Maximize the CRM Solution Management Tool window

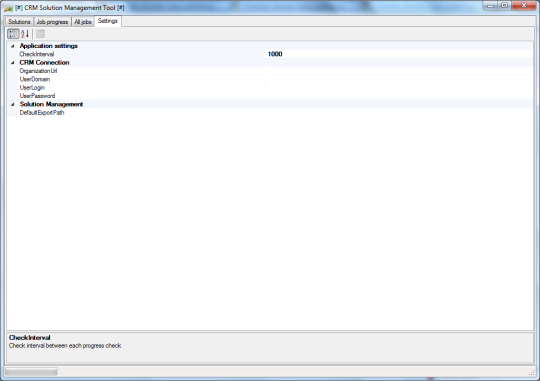[x=505, y=6]
